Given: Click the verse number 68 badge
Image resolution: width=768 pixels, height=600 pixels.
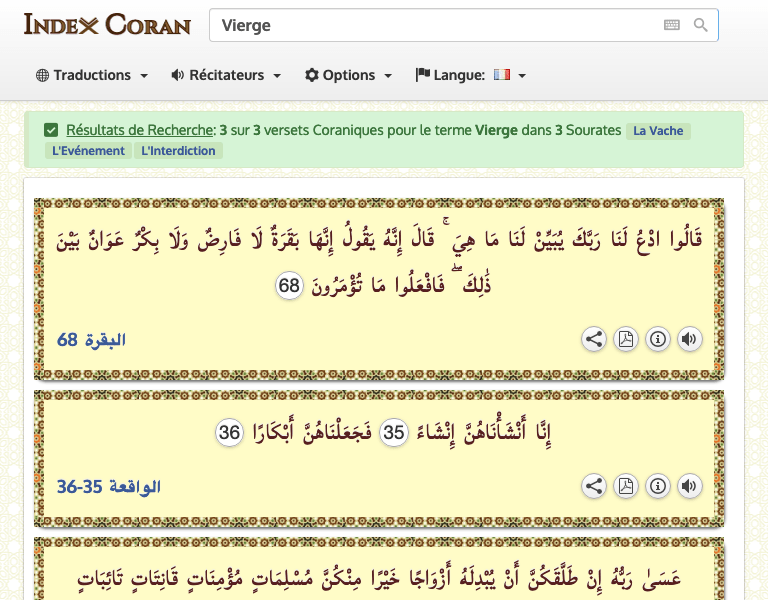Looking at the screenshot, I should coord(289,286).
